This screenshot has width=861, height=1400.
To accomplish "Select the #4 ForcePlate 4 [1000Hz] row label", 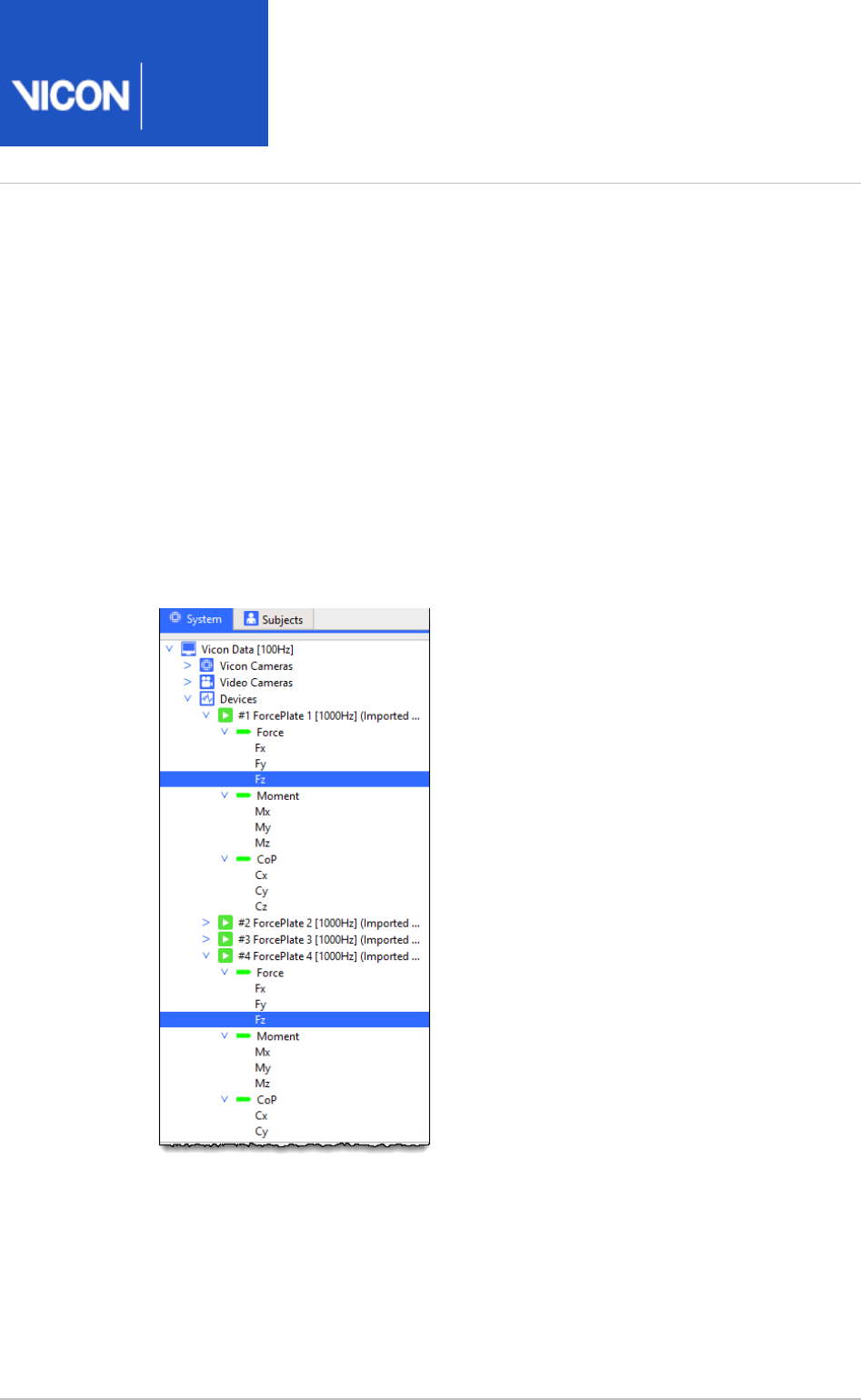I will point(328,955).
